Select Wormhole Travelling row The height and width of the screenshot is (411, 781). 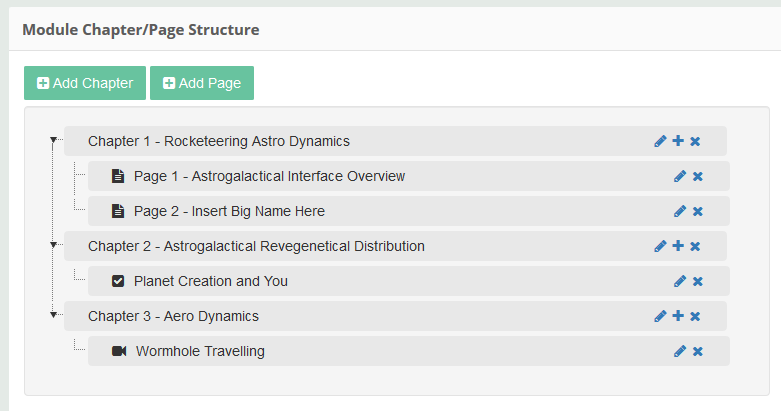(x=408, y=351)
